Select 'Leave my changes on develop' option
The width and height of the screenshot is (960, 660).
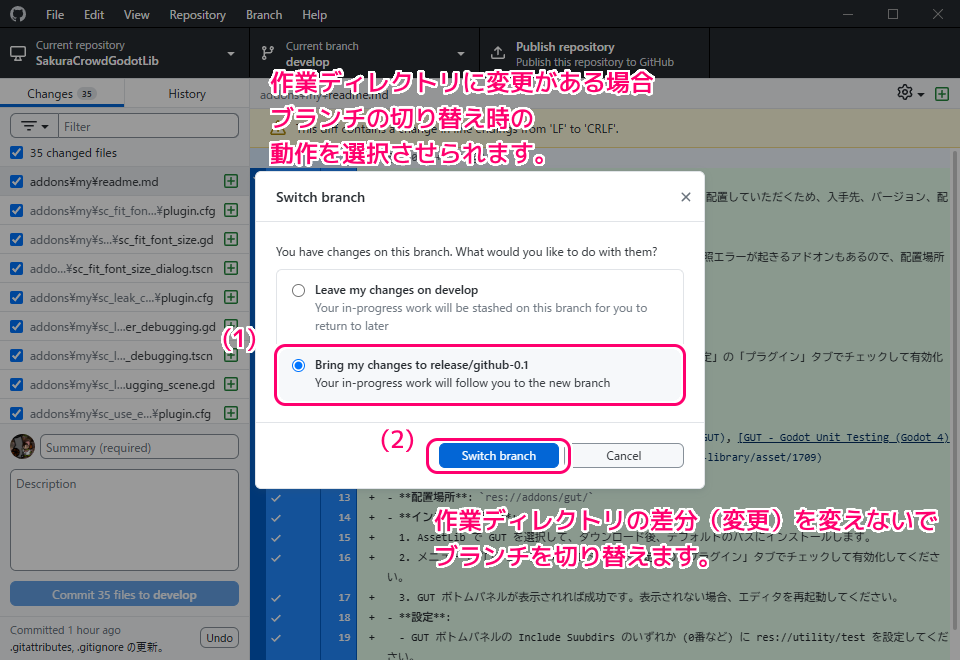(x=298, y=290)
